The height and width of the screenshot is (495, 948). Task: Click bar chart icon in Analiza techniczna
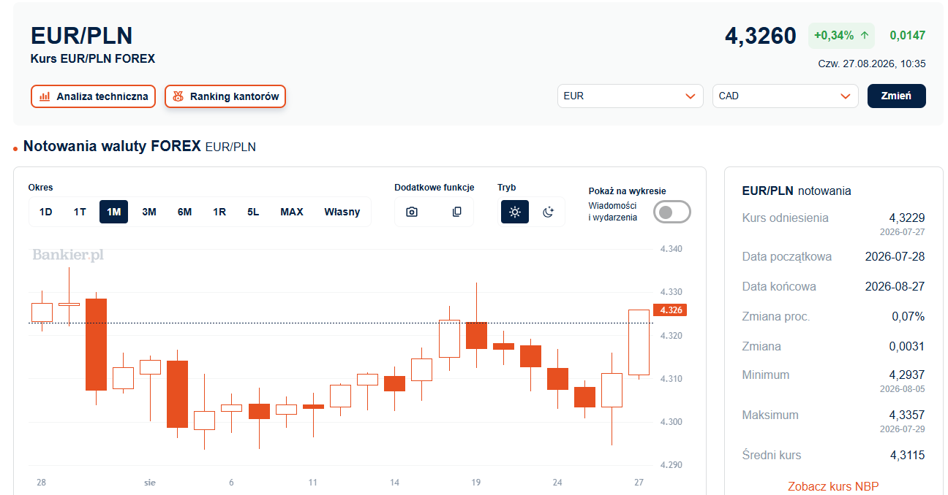click(x=45, y=97)
